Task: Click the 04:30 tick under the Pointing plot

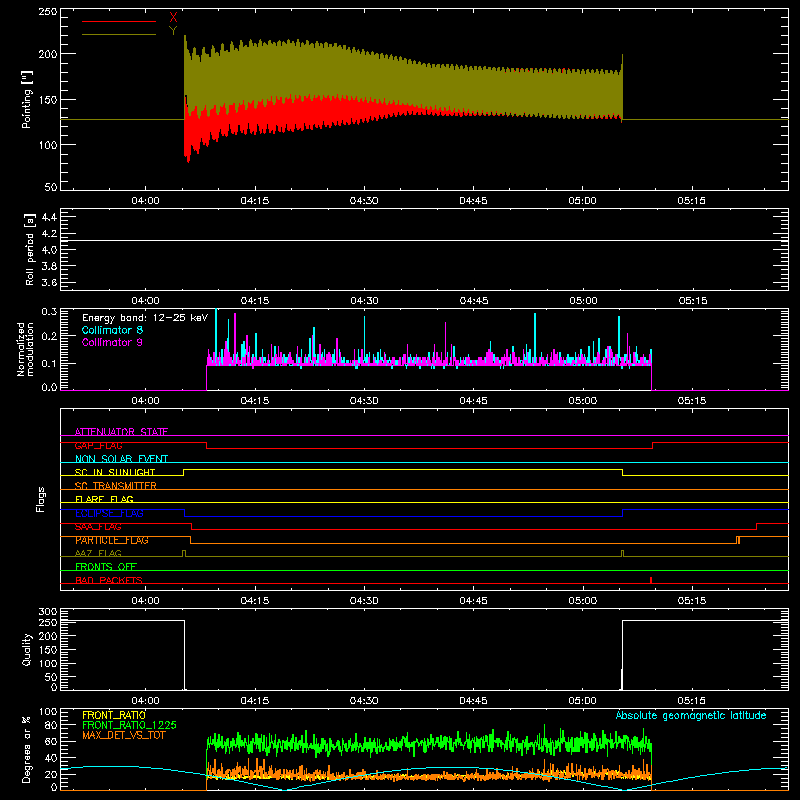Action: [x=364, y=201]
